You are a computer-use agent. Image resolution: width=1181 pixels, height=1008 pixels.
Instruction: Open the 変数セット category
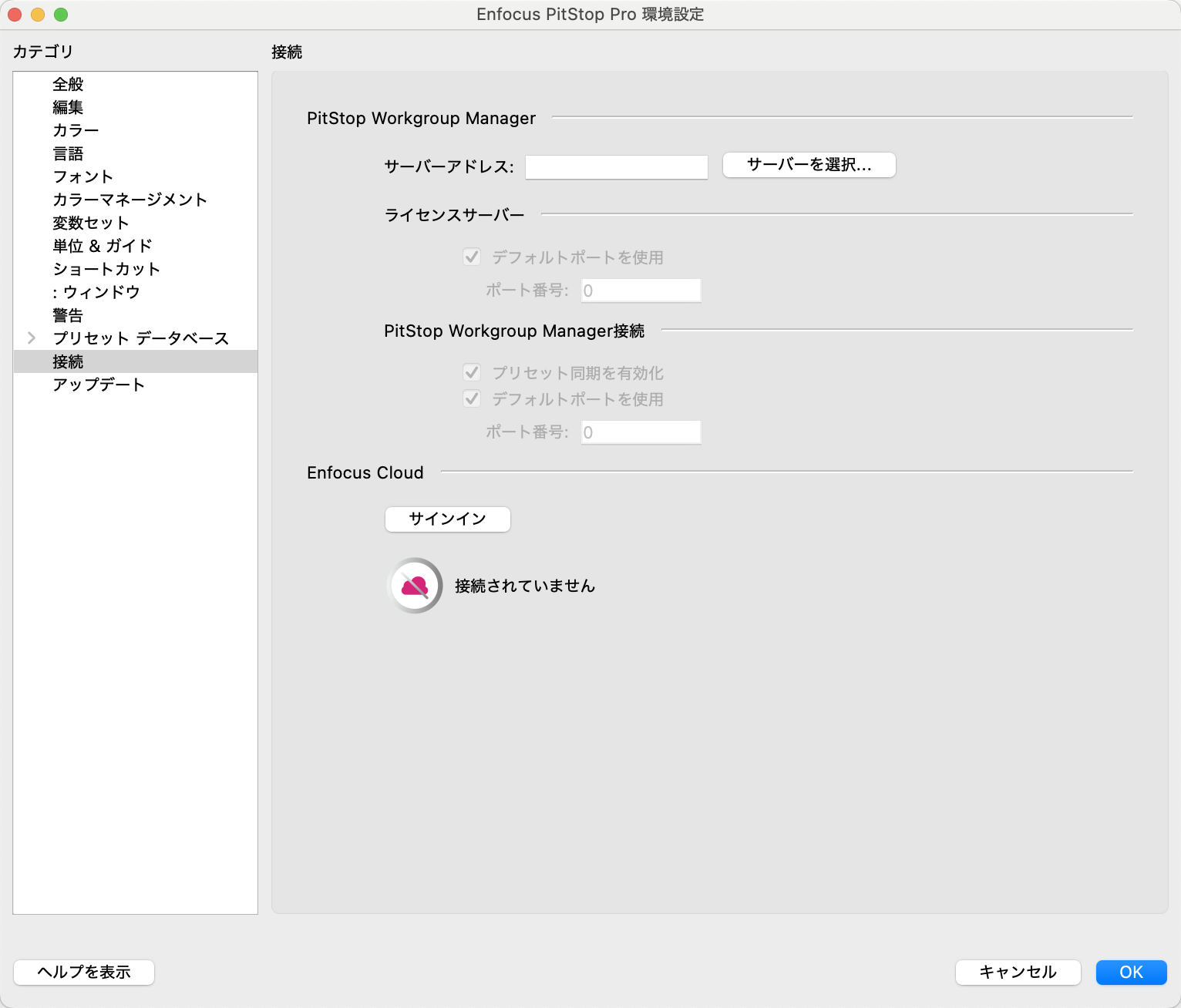point(136,223)
